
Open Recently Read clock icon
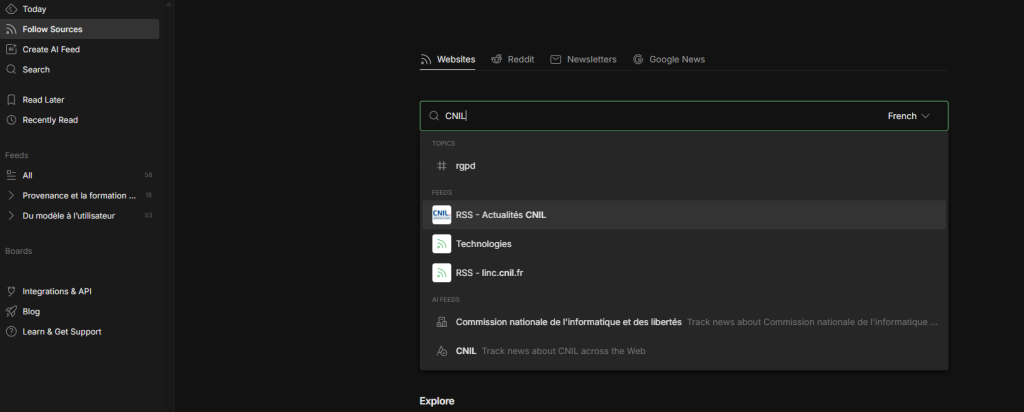11,120
